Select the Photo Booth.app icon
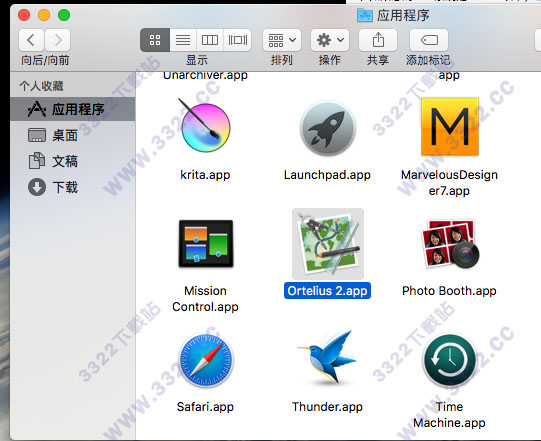The width and height of the screenshot is (541, 441). tap(450, 244)
